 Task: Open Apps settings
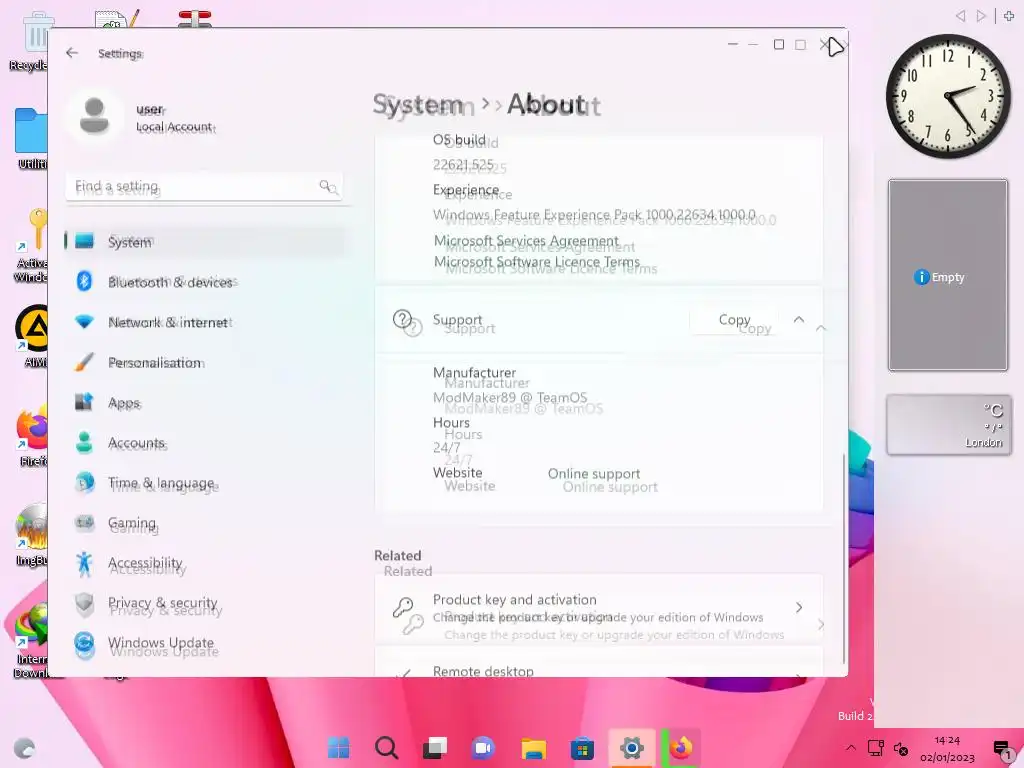[x=204, y=402]
